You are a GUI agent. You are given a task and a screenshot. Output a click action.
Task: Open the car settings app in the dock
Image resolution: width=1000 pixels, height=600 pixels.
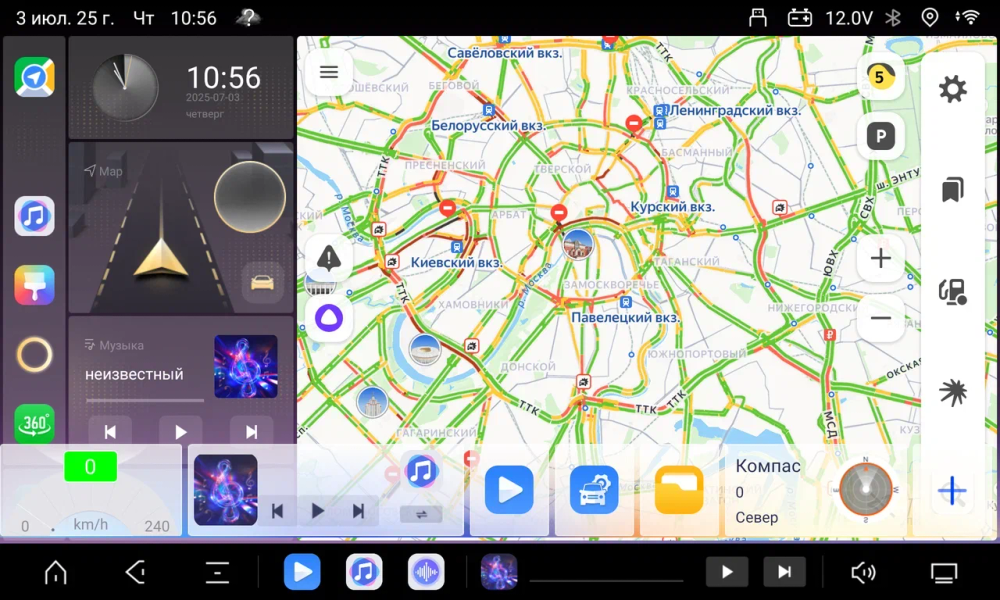pos(593,490)
